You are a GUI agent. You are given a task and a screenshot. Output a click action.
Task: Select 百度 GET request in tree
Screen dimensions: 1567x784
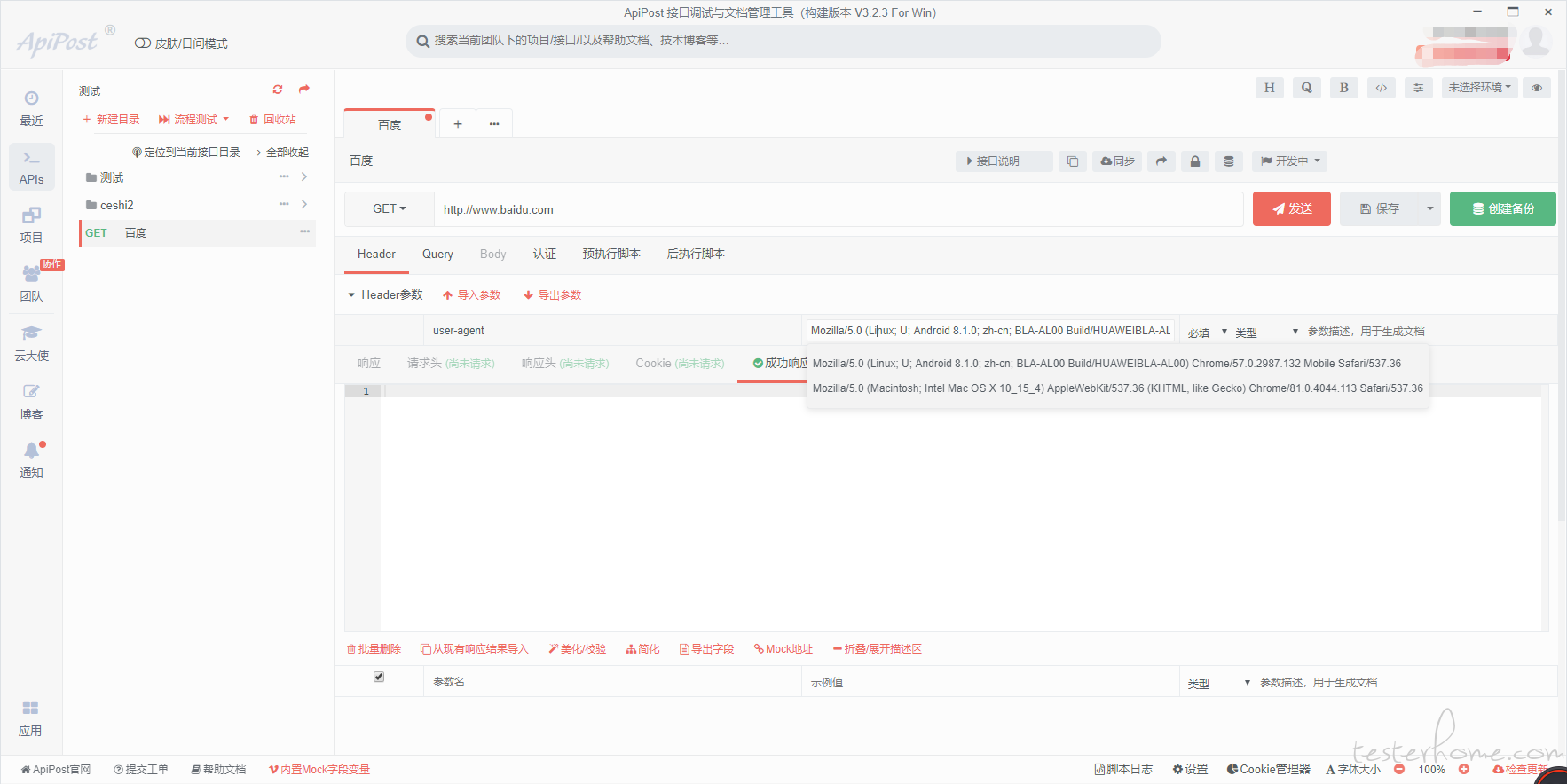(x=197, y=232)
